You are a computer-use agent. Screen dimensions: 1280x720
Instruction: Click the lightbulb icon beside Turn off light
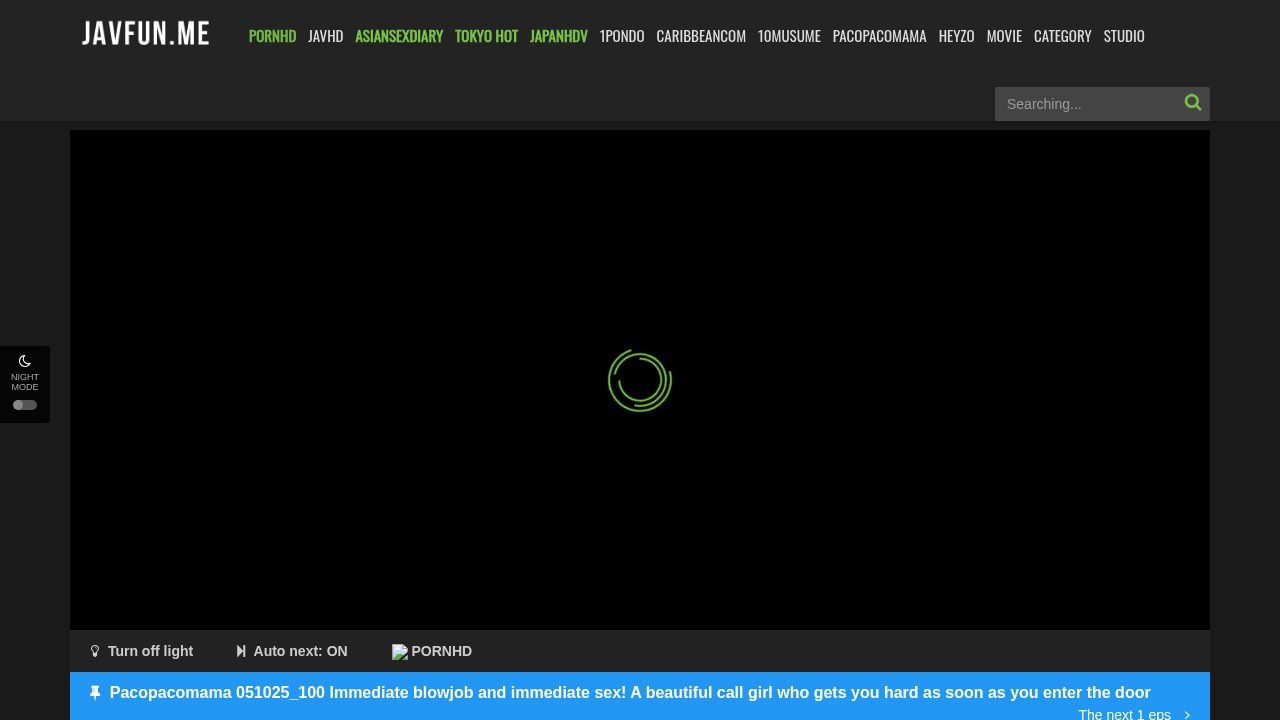click(95, 651)
